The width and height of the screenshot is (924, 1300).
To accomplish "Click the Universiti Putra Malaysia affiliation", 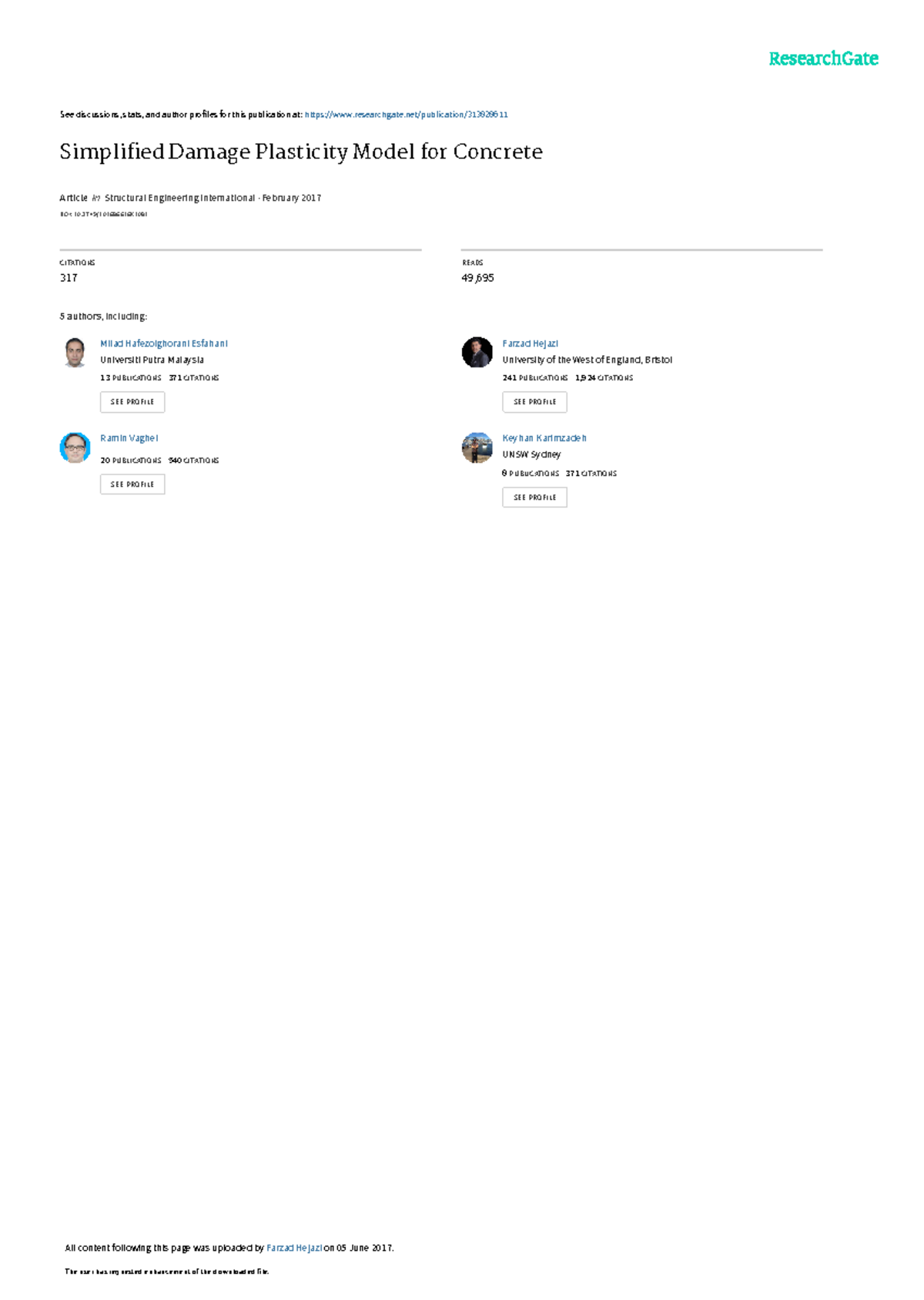I will pyautogui.click(x=152, y=360).
